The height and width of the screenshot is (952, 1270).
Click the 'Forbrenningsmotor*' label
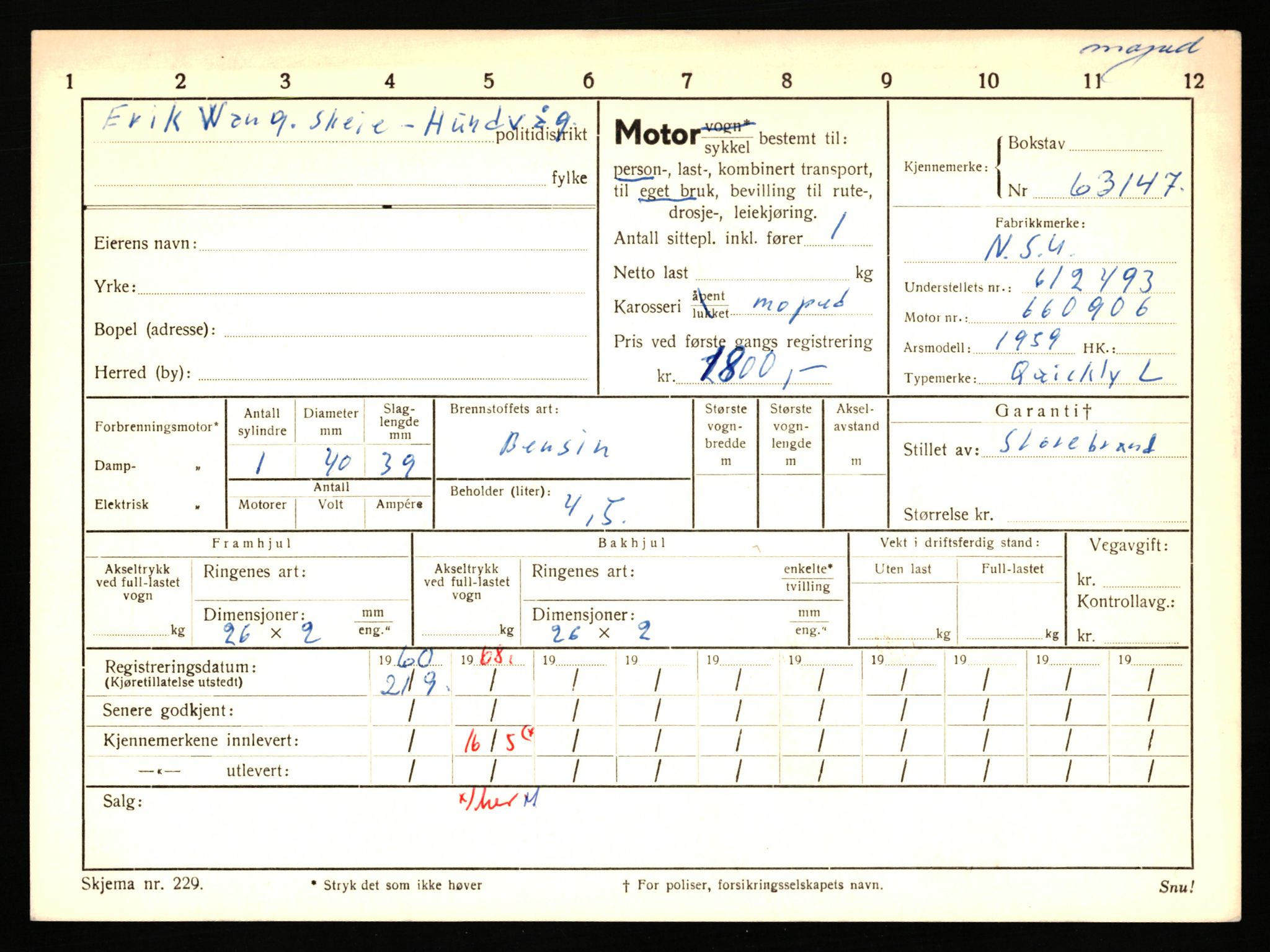click(x=156, y=427)
